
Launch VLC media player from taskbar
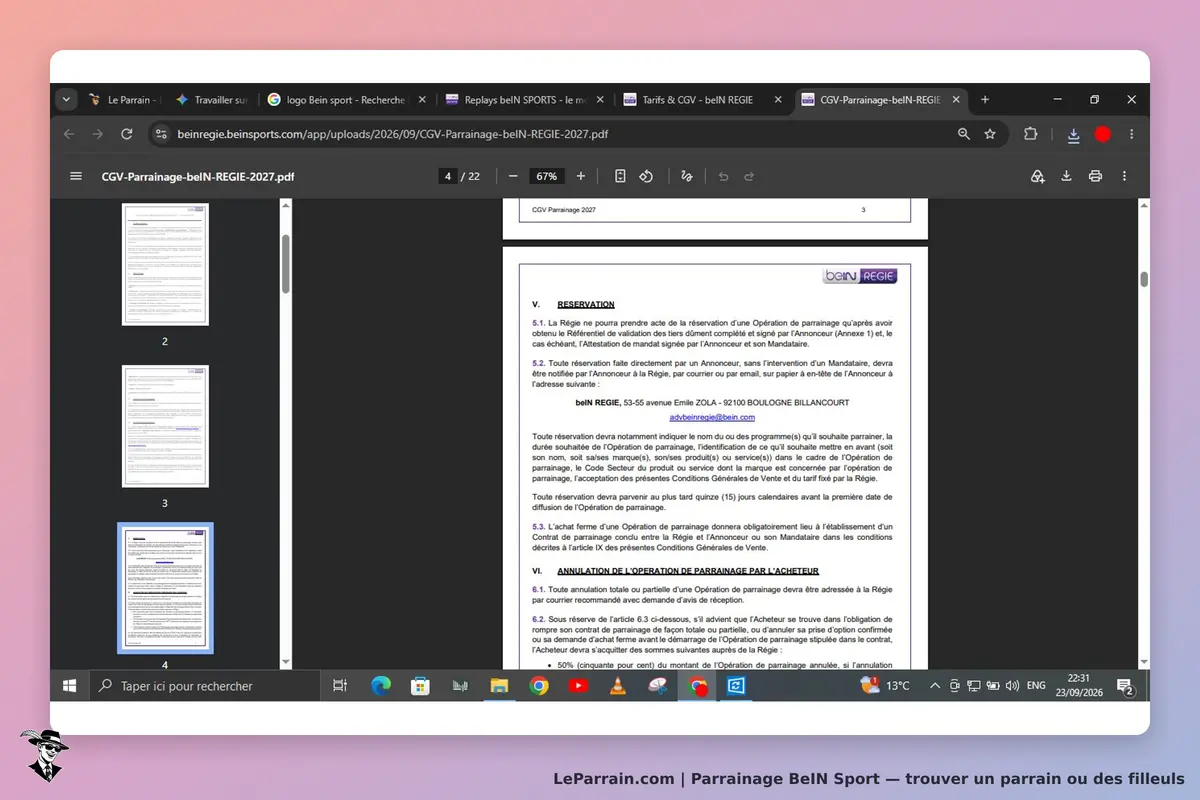point(618,686)
